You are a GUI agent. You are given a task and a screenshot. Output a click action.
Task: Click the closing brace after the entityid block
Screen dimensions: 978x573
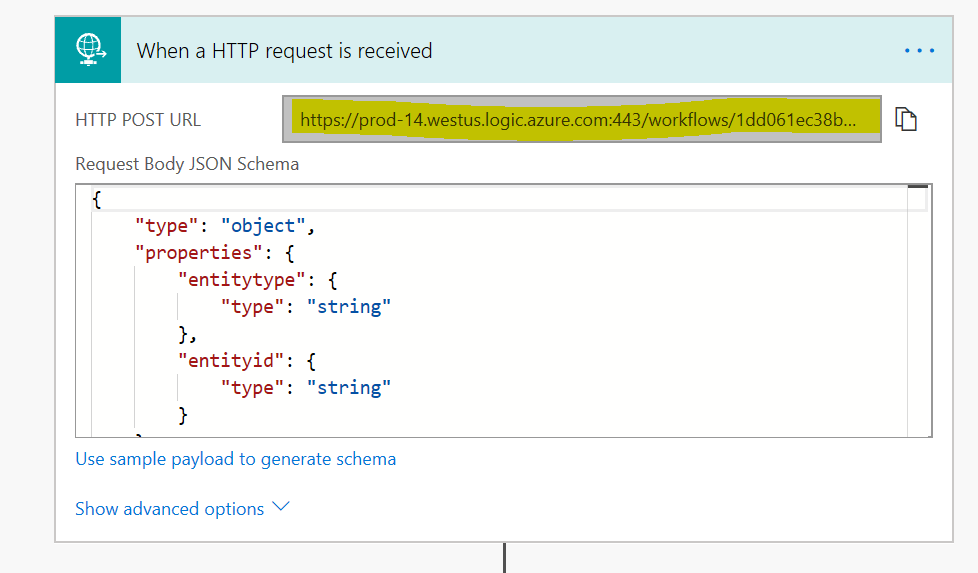pyautogui.click(x=183, y=414)
